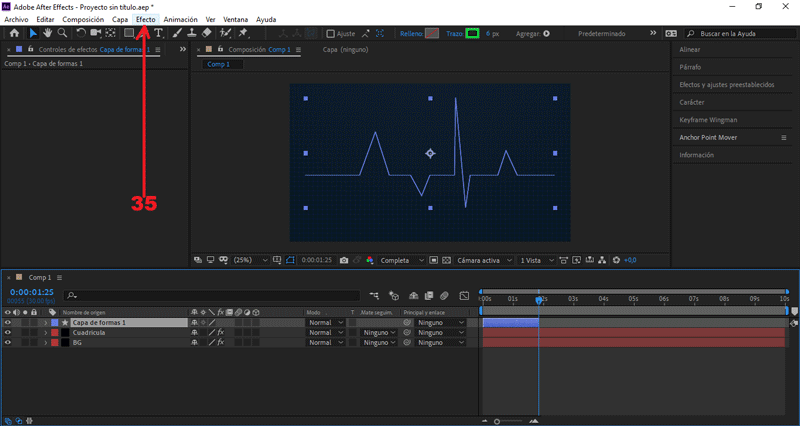Open the magnification ratio dropdown showing 25%
800x426 pixels.
250,260
